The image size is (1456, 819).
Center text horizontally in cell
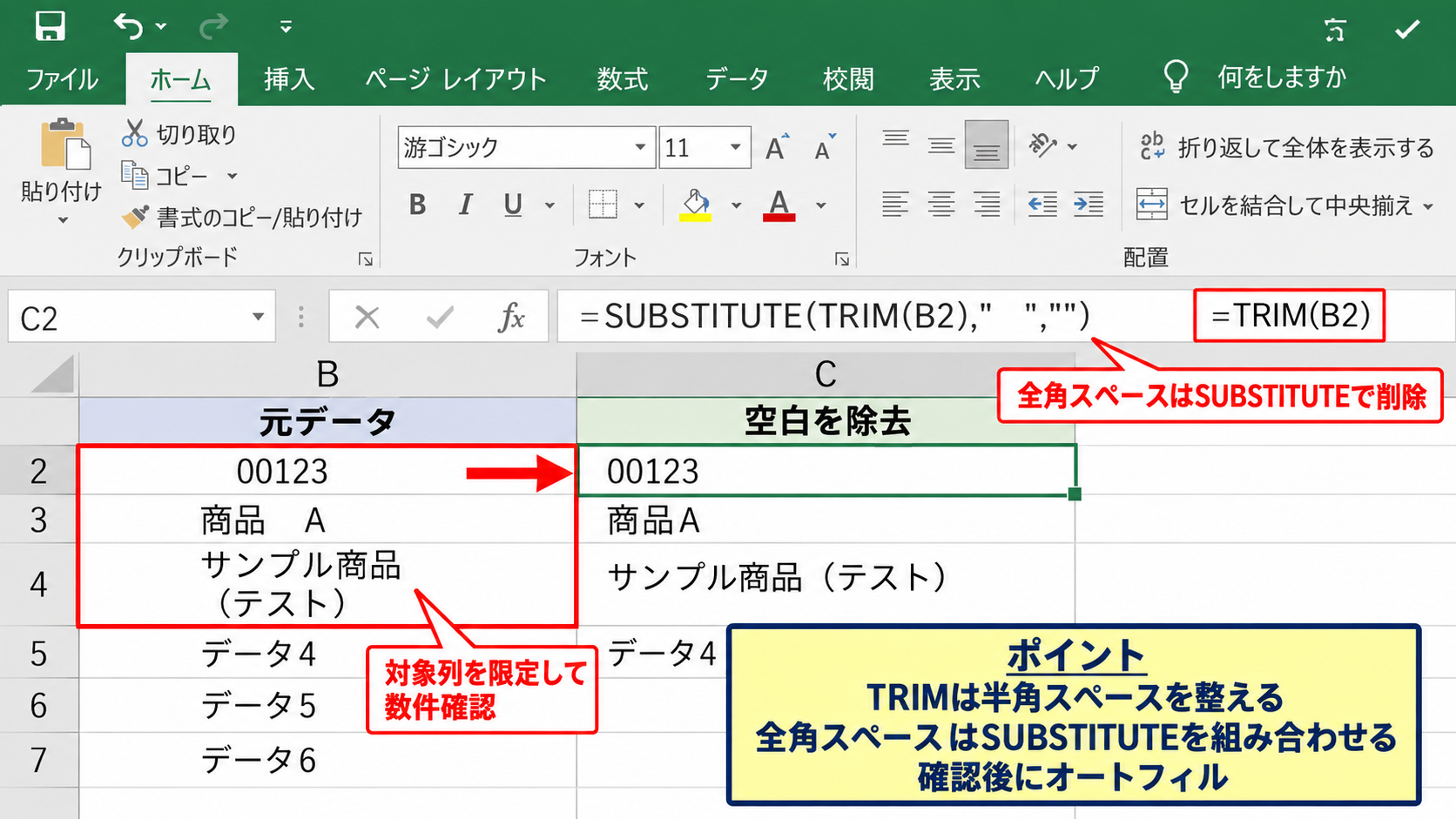click(x=940, y=205)
